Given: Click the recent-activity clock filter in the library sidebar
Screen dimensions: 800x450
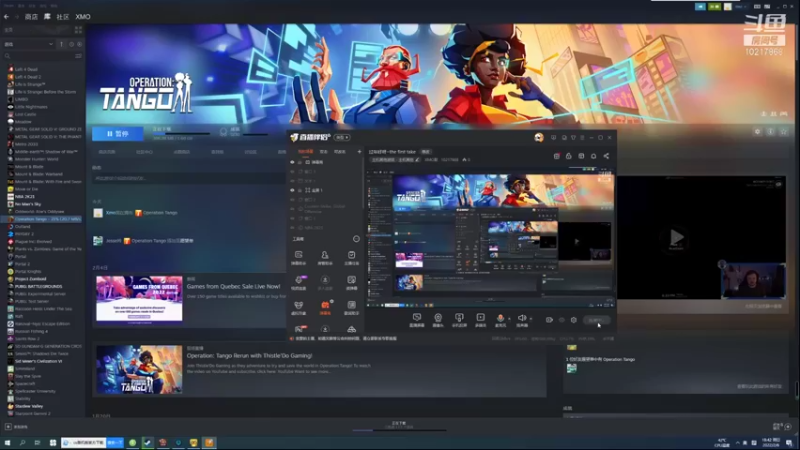Looking at the screenshot, I should [71, 44].
